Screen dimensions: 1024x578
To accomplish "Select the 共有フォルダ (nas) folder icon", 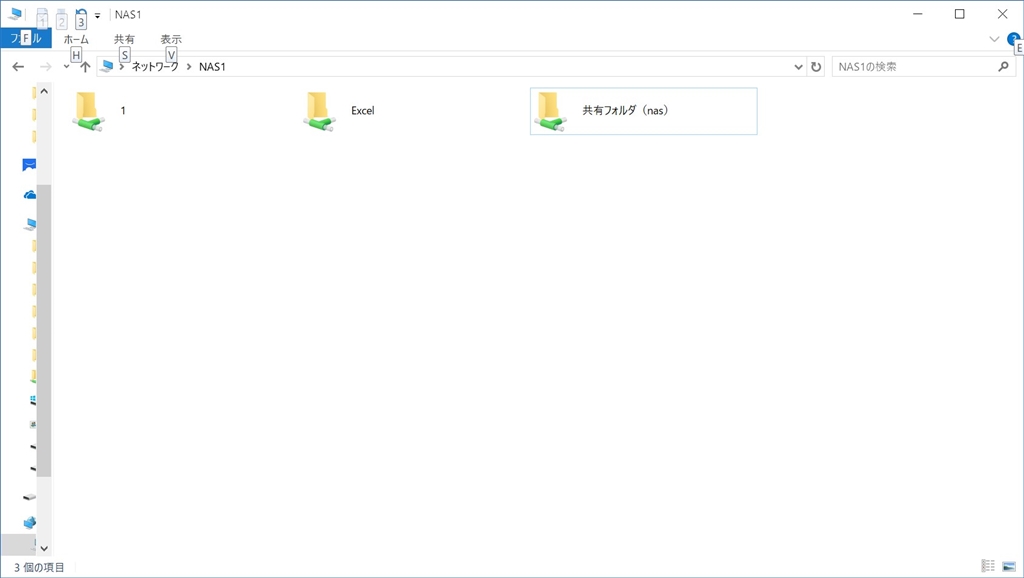I will pos(551,112).
